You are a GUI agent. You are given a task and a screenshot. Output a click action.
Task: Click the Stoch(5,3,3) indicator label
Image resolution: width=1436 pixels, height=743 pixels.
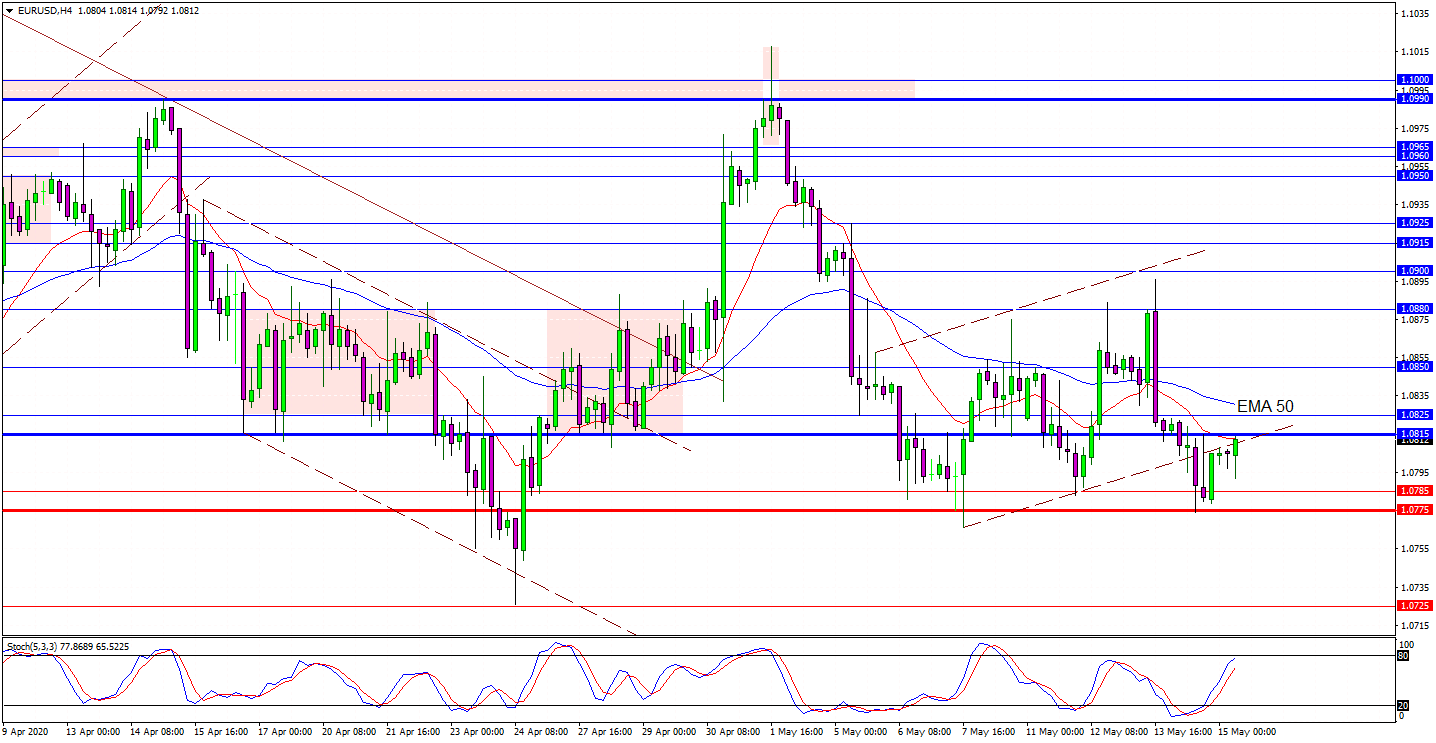(x=65, y=647)
